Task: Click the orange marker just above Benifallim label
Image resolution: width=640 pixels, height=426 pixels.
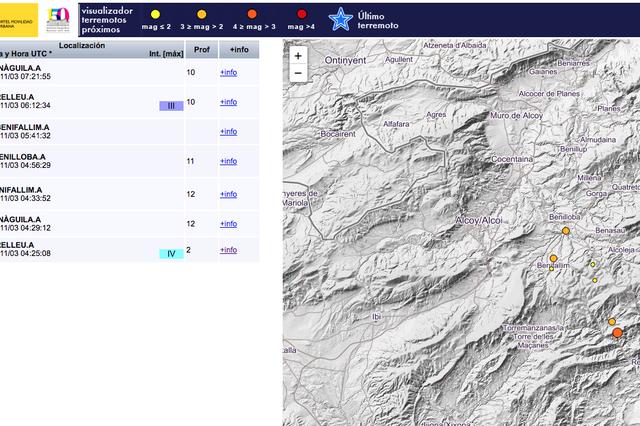Action: (x=553, y=258)
